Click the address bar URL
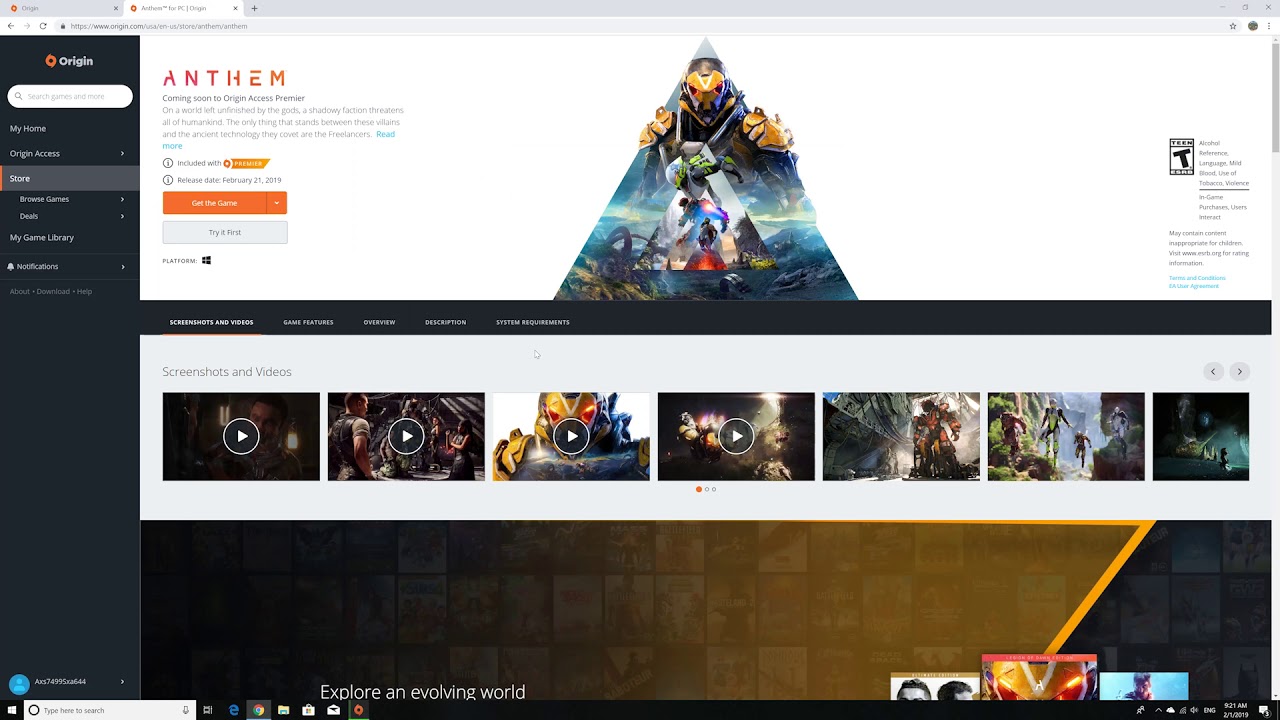Screen dimensions: 1280x720 coord(159,26)
